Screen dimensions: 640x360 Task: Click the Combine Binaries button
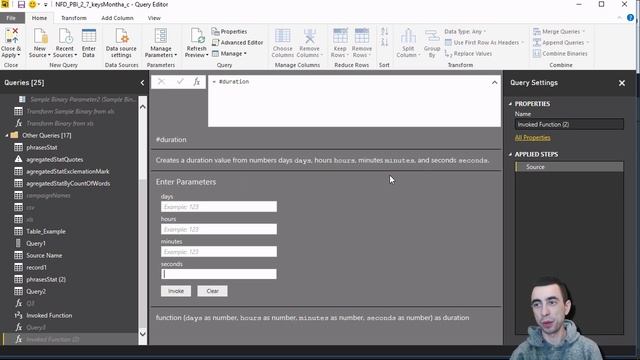[x=560, y=53]
